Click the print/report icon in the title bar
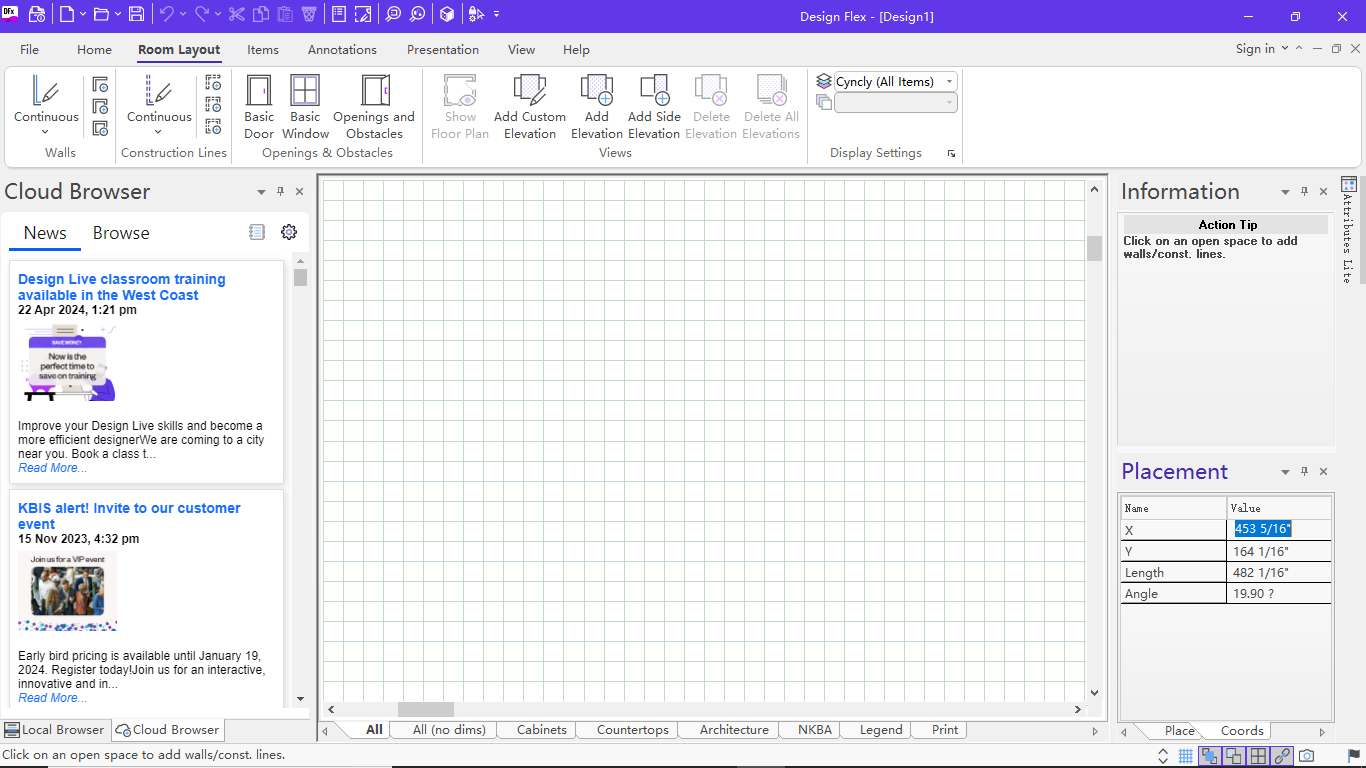 (37, 14)
